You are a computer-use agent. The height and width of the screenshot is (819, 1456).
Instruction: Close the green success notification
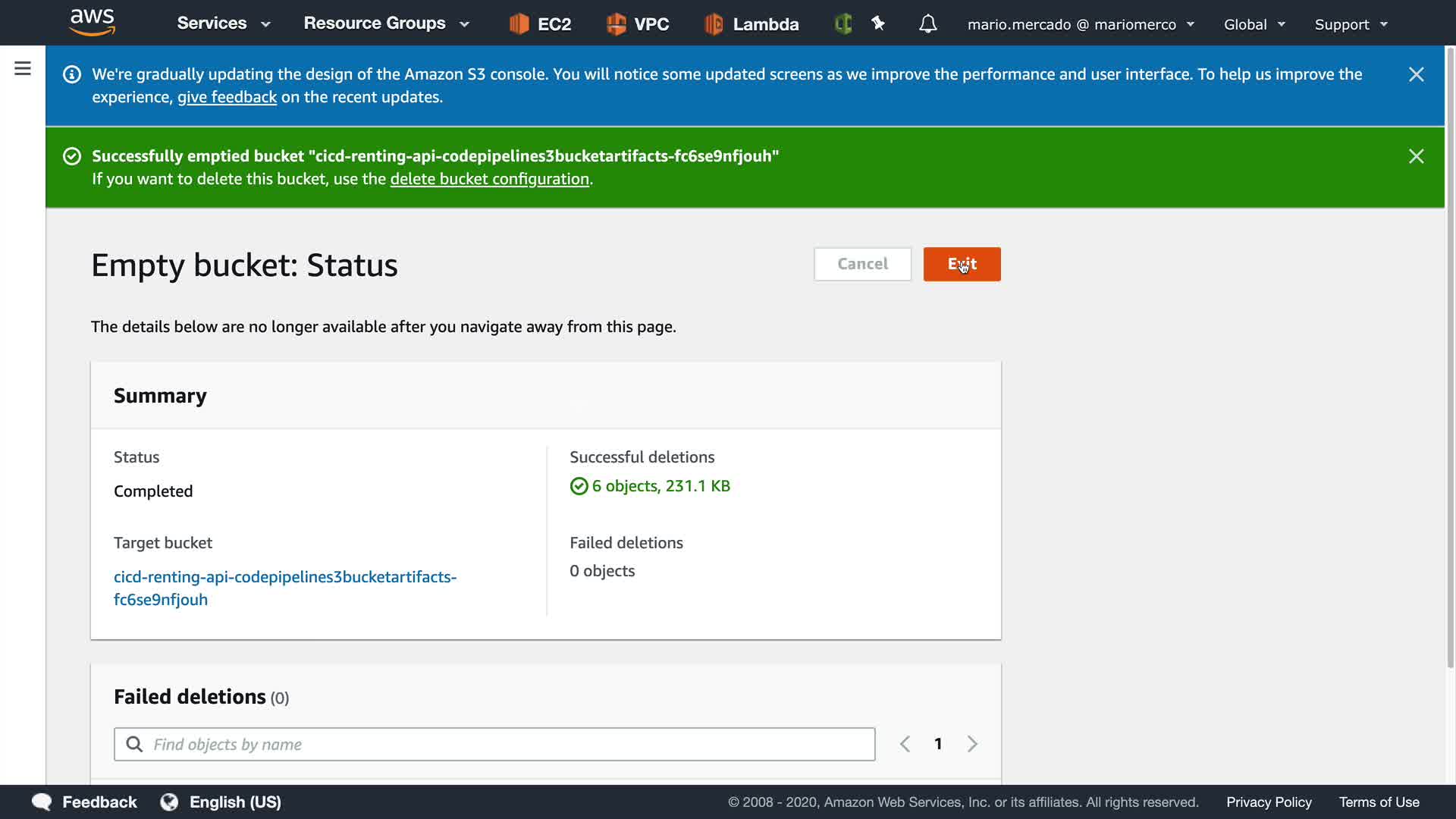click(x=1416, y=156)
